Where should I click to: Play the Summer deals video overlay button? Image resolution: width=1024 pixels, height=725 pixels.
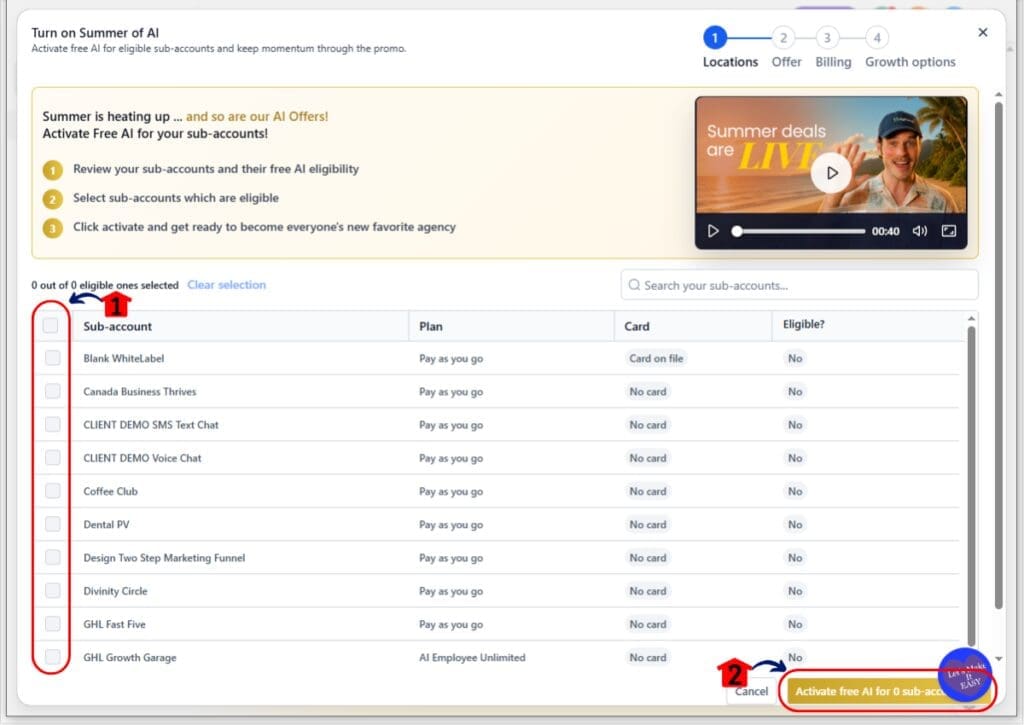click(831, 173)
